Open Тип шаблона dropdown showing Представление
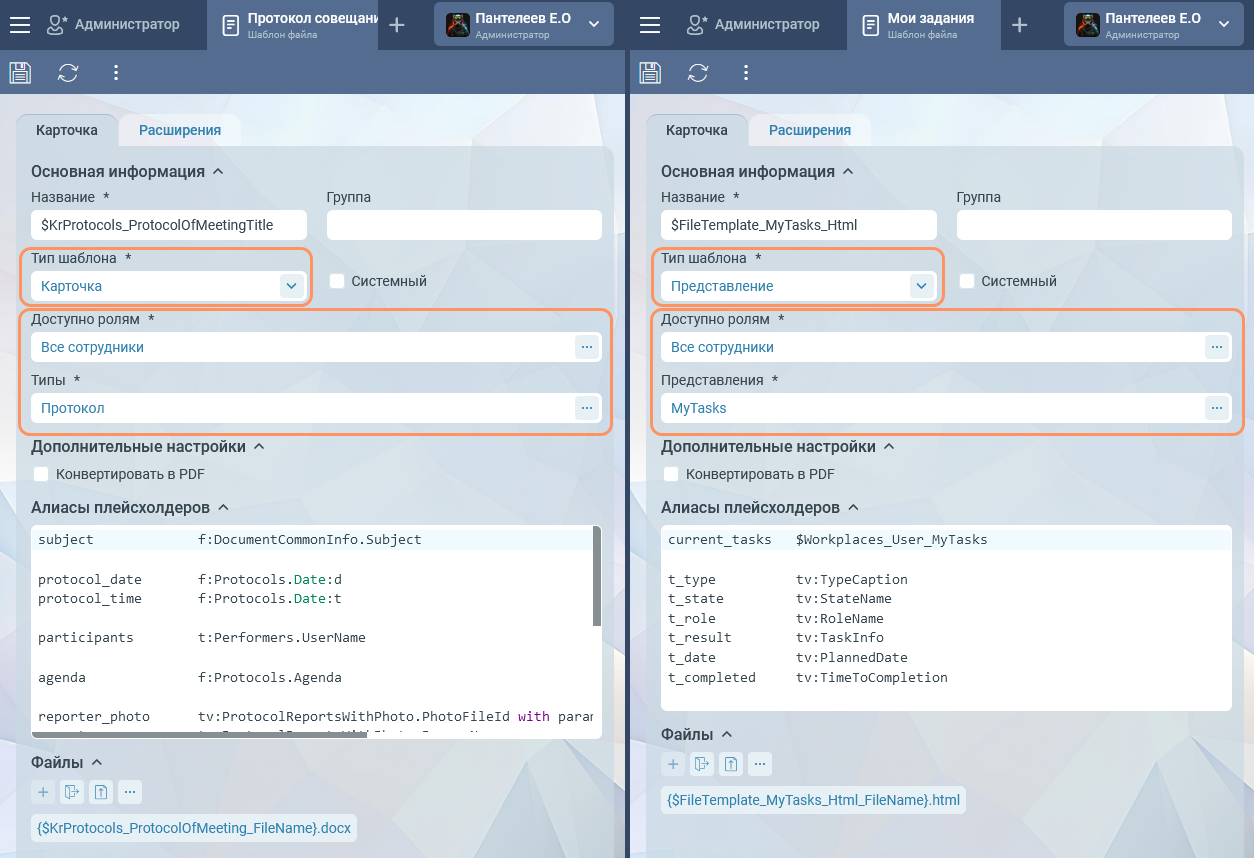 [920, 286]
